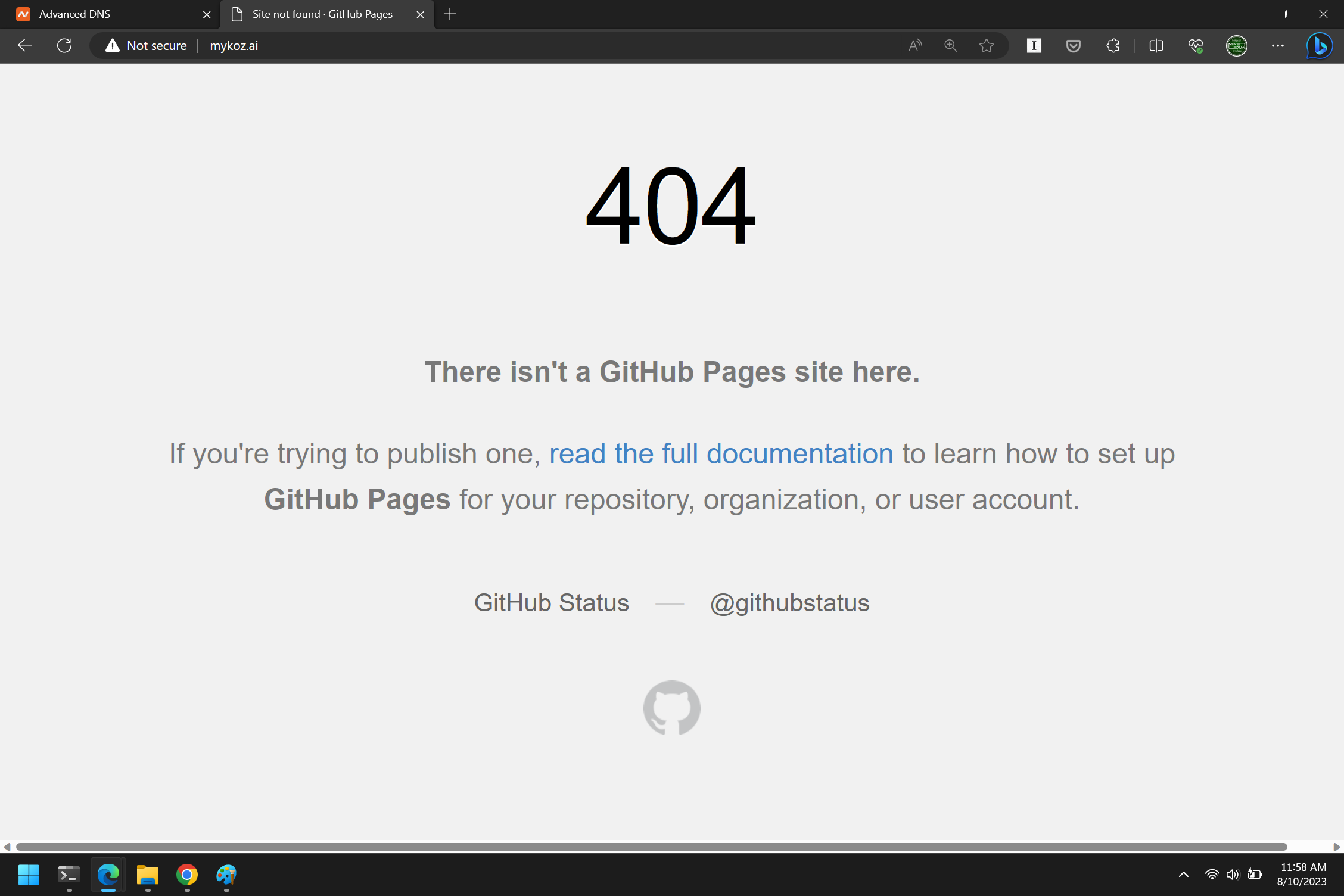Save page with the Pocket extension
The image size is (1344, 896).
pyautogui.click(x=1074, y=45)
